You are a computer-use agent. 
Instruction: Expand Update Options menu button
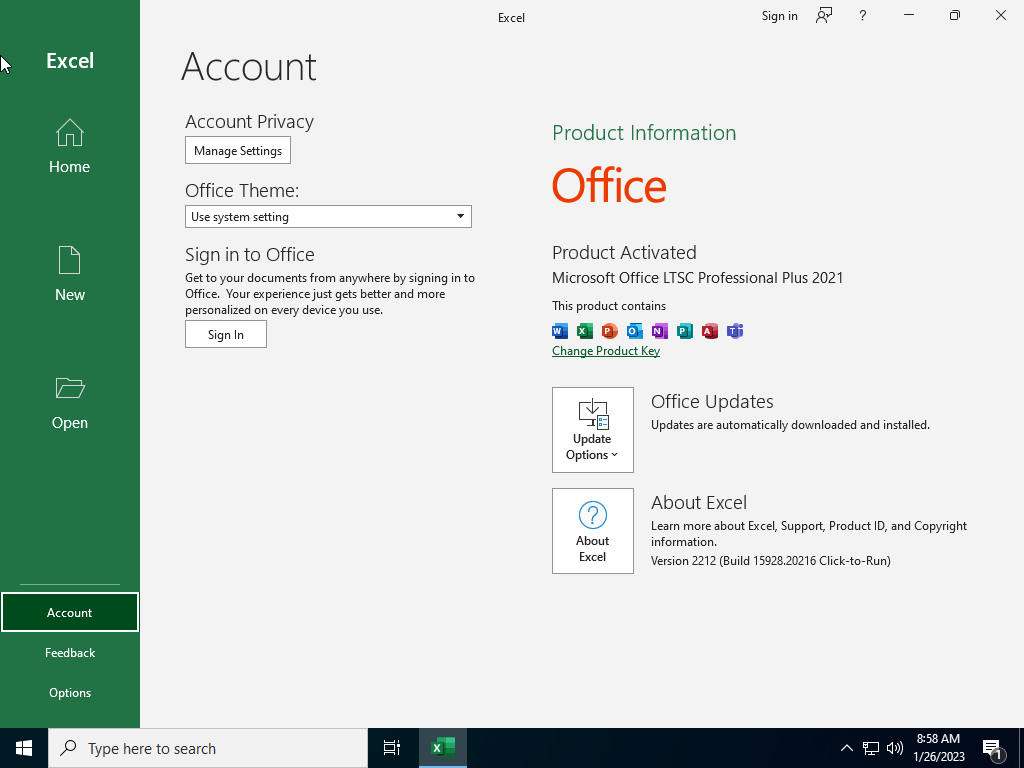592,430
